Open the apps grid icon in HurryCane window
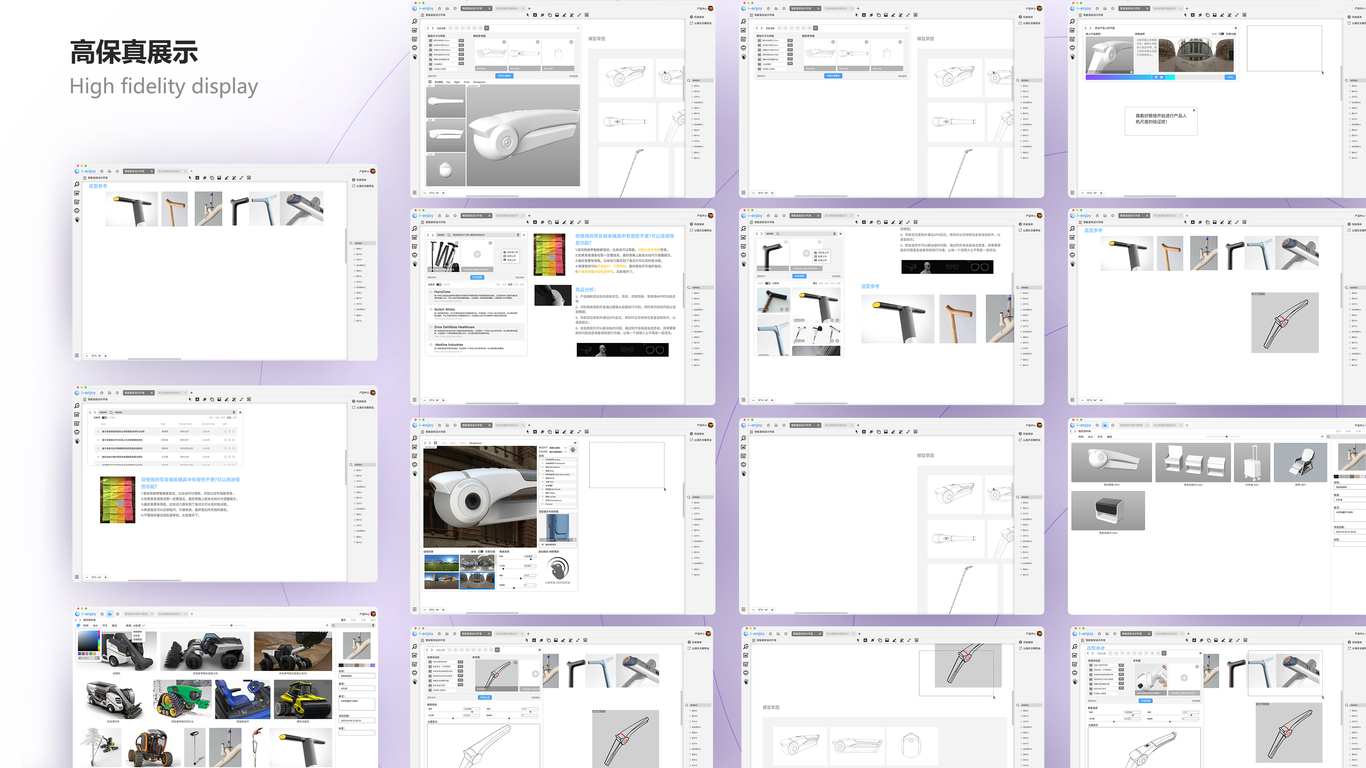Screen dimensions: 1366x768 415,400
